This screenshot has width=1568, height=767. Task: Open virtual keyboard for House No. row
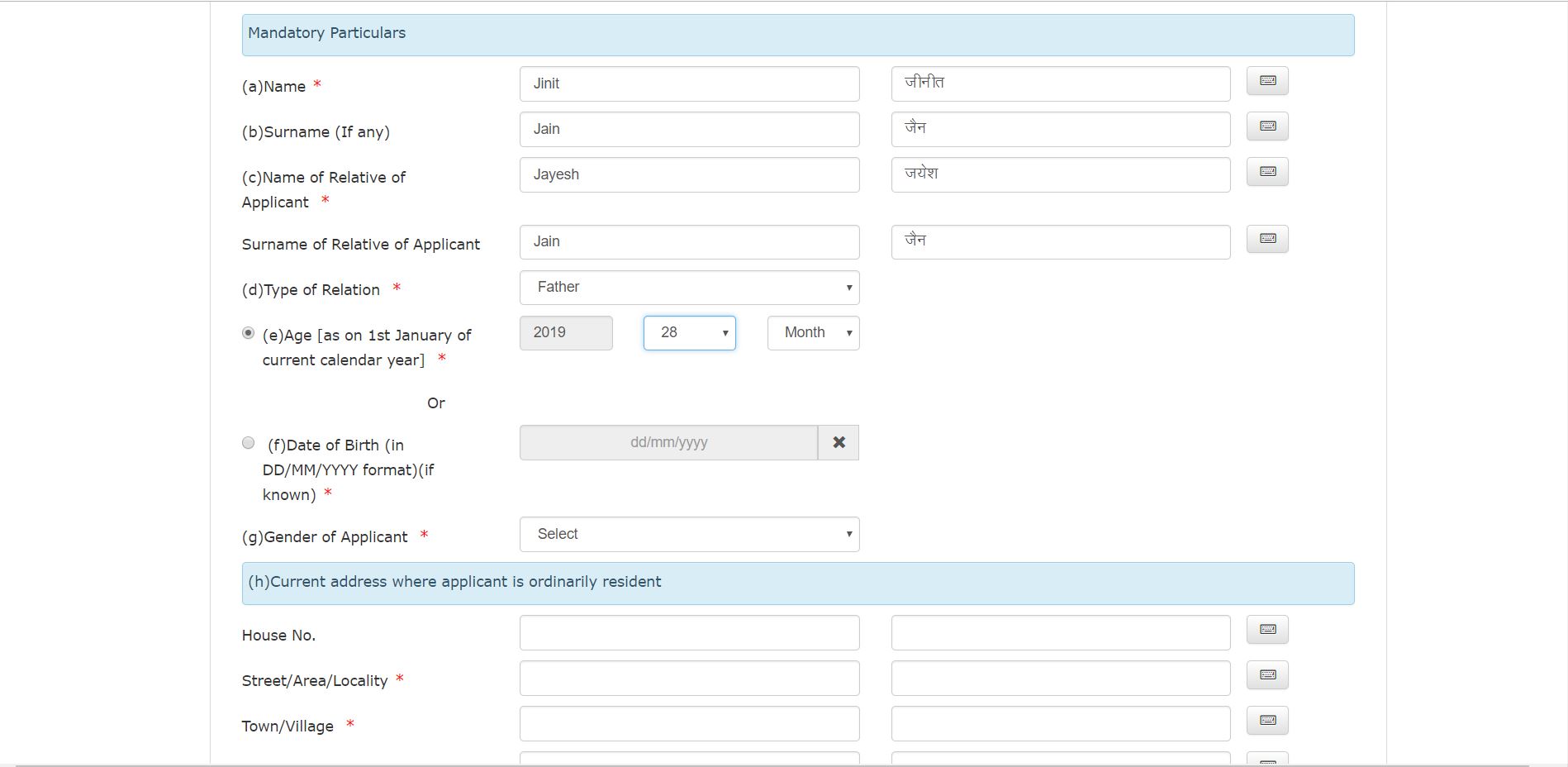coord(1267,630)
